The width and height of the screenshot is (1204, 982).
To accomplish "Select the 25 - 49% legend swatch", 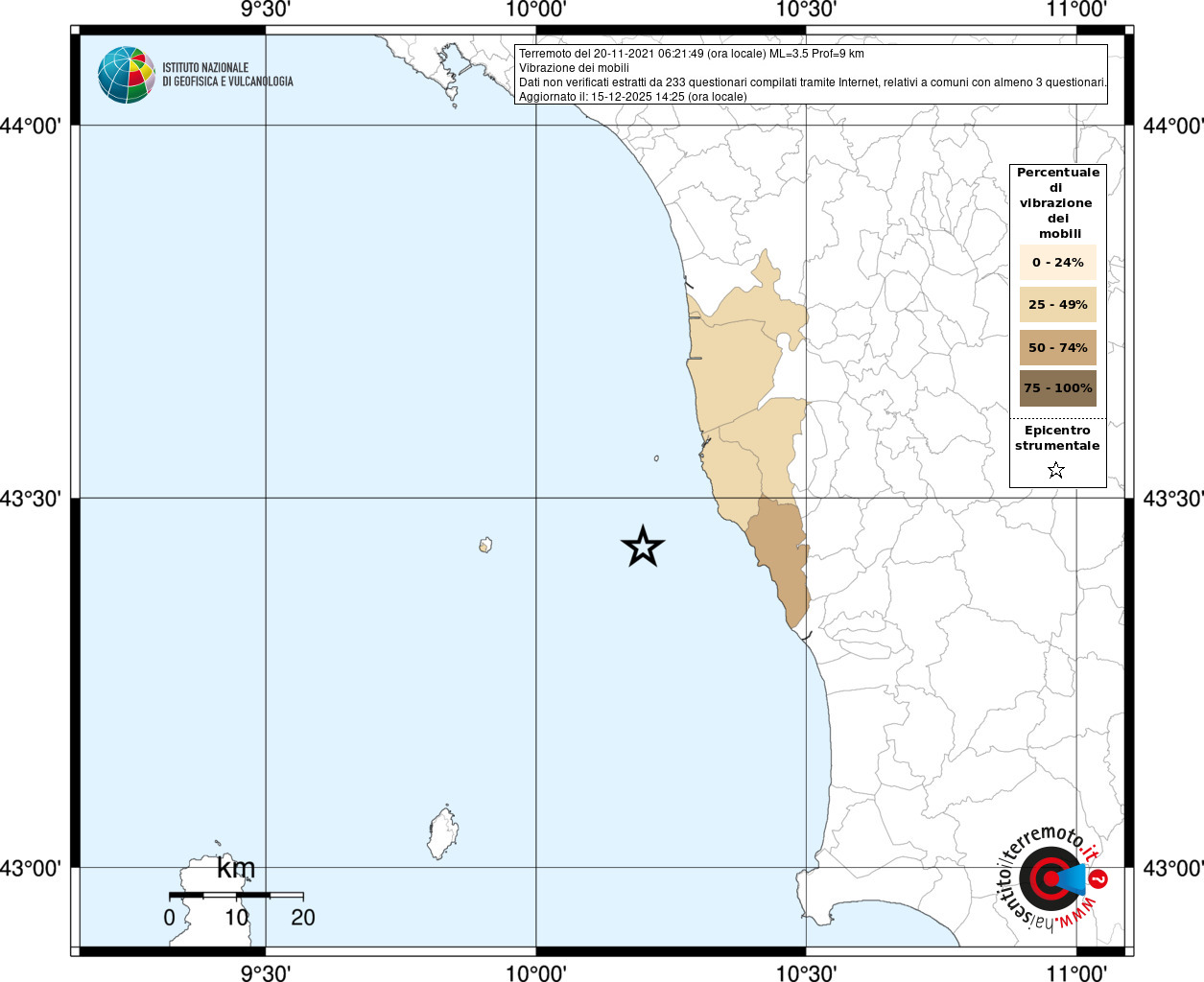I will (1057, 304).
